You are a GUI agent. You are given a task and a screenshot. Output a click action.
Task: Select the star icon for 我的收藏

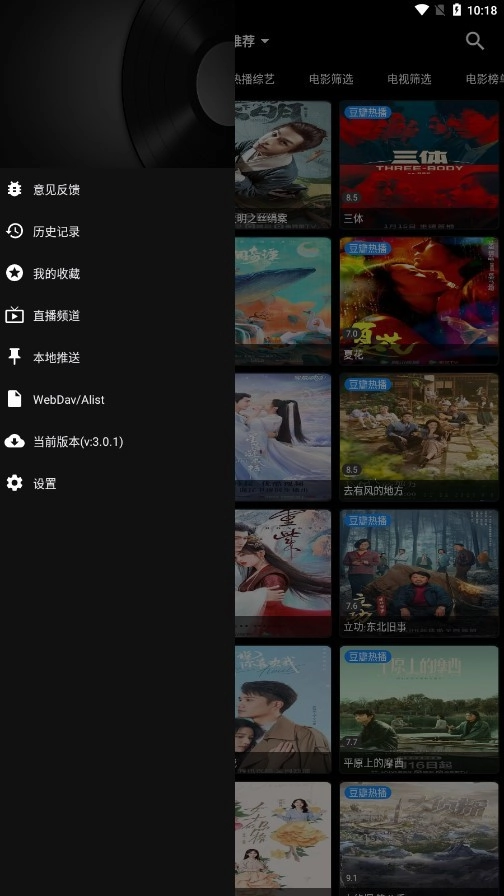[x=14, y=273]
